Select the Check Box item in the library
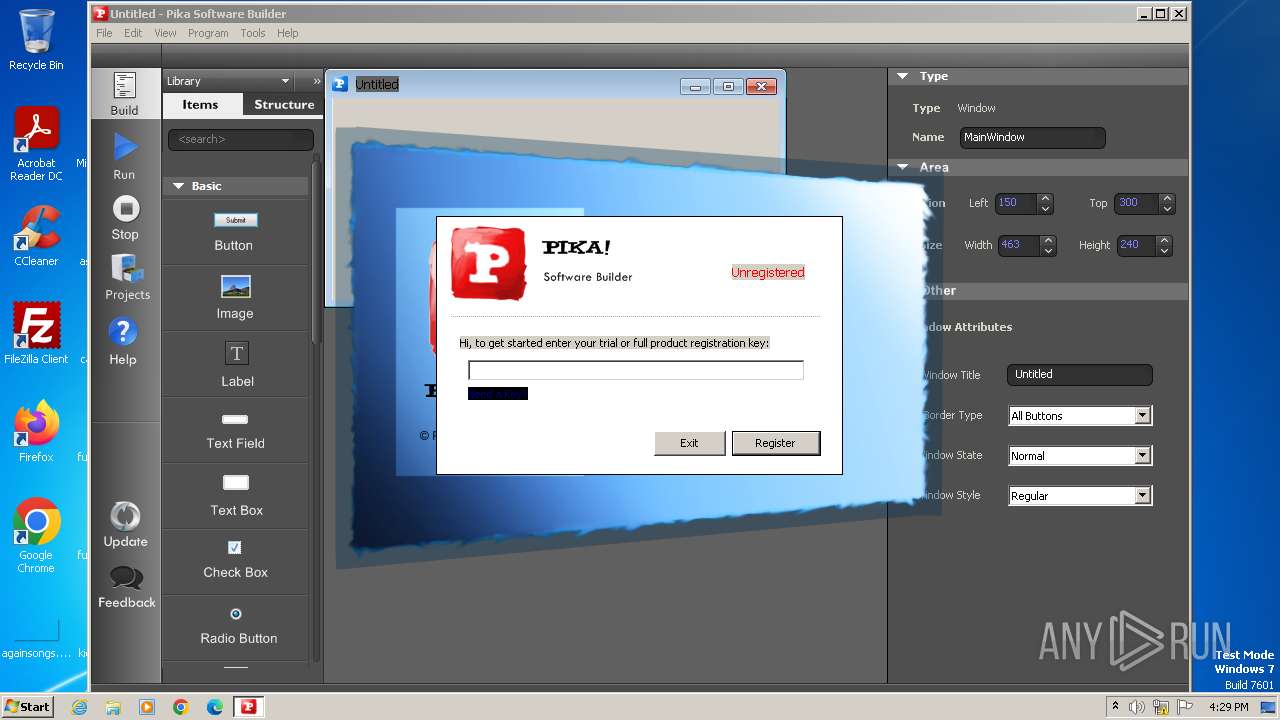The image size is (1280, 720). tap(235, 562)
